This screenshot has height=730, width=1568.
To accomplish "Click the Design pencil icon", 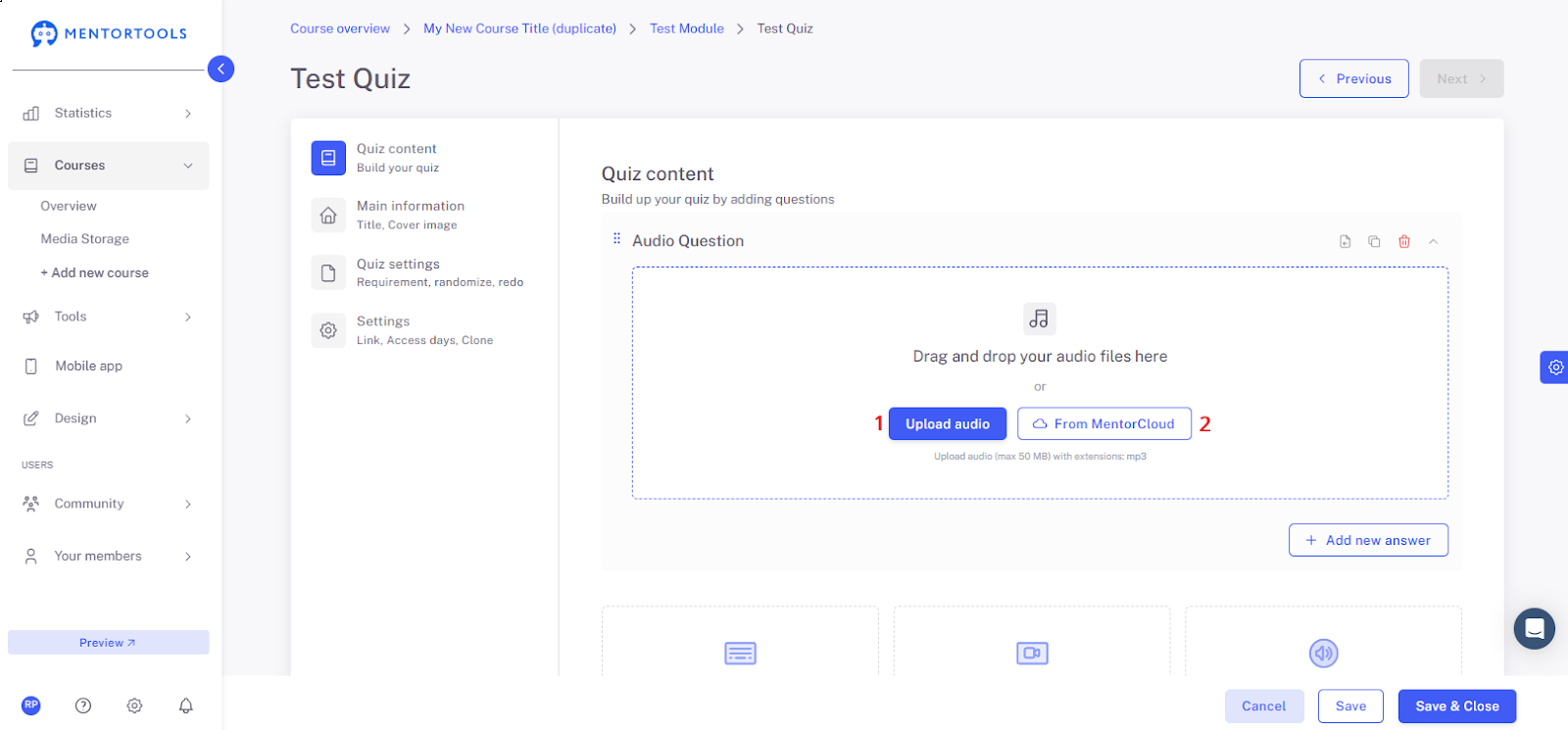I will point(31,418).
